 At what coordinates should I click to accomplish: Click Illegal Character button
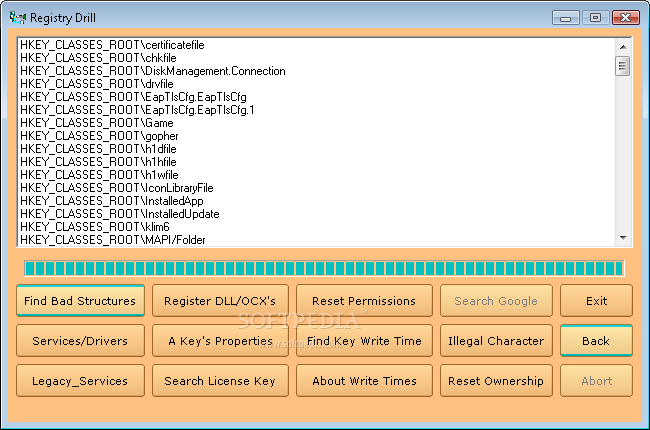tap(496, 341)
